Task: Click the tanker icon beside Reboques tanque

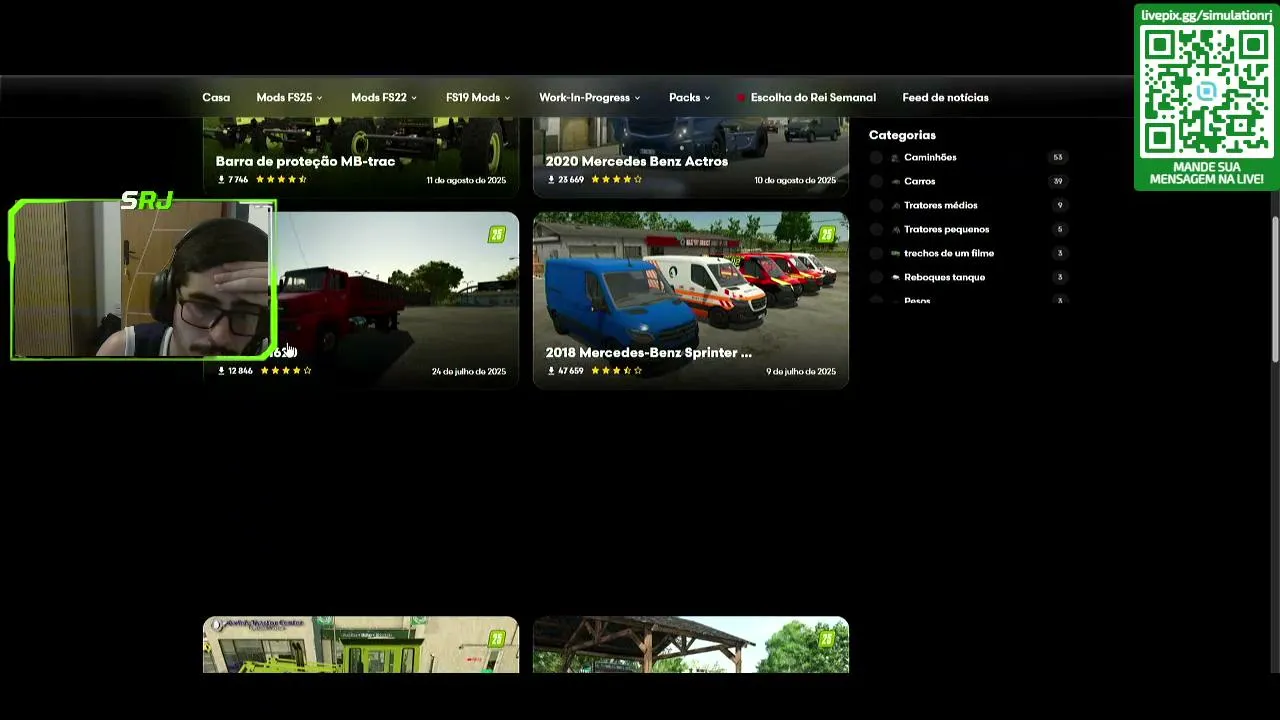Action: [895, 277]
